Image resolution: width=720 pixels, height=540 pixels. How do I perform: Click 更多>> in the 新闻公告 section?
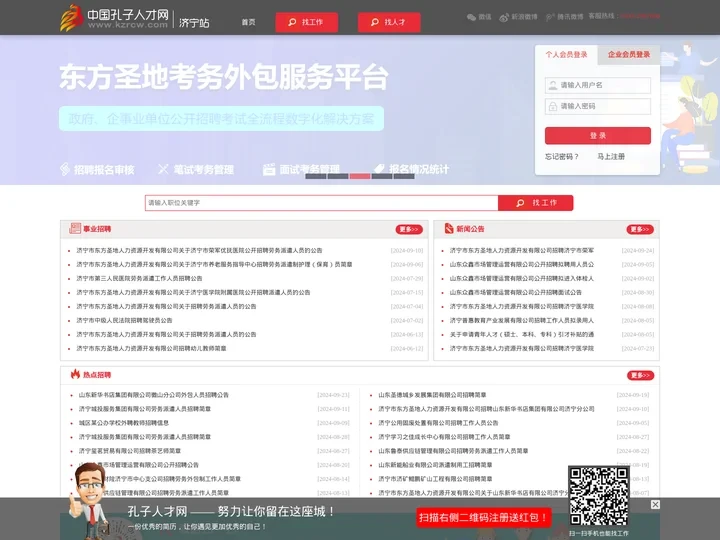click(640, 229)
